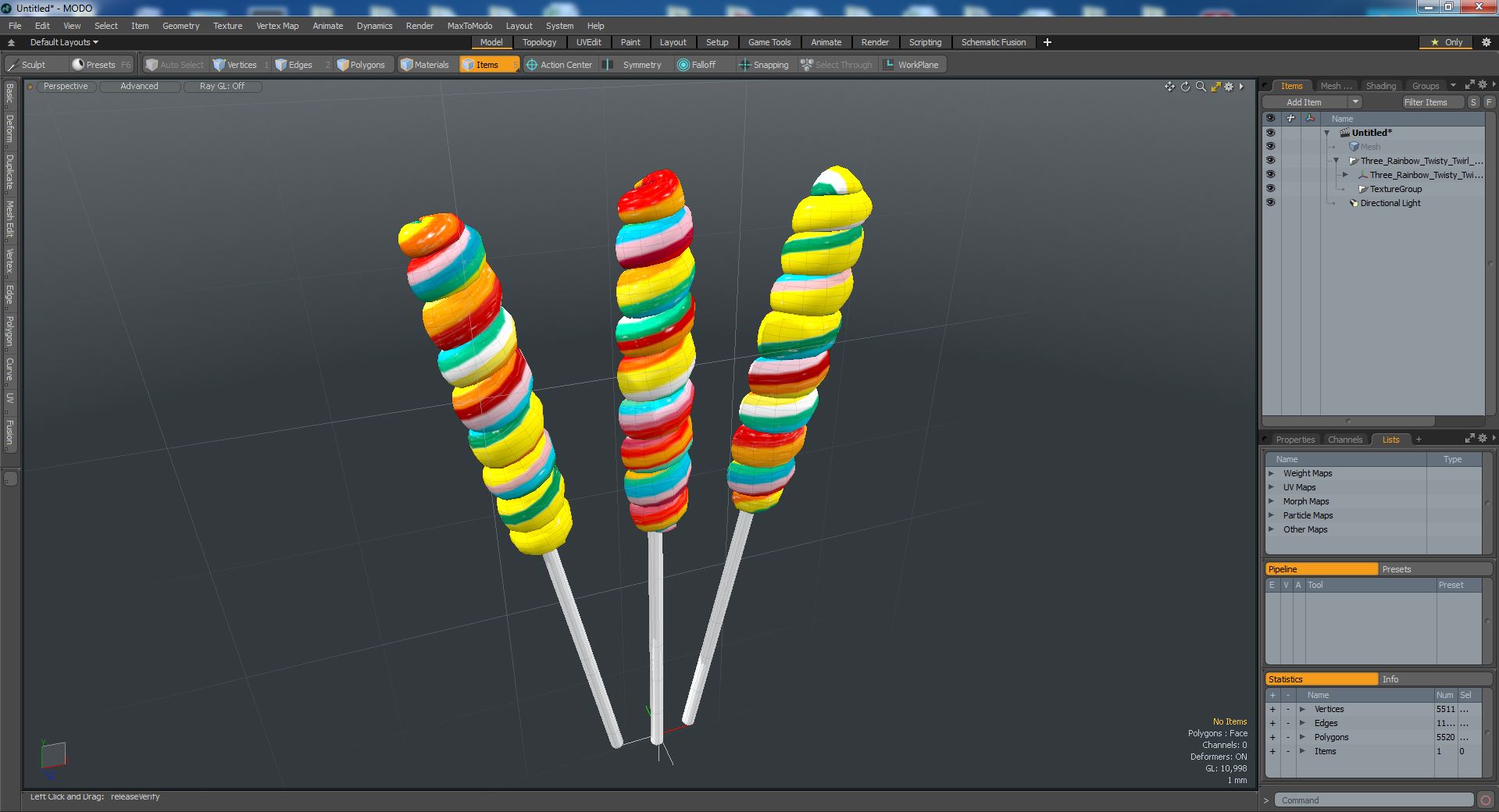Open the Action Center options

[x=559, y=65]
